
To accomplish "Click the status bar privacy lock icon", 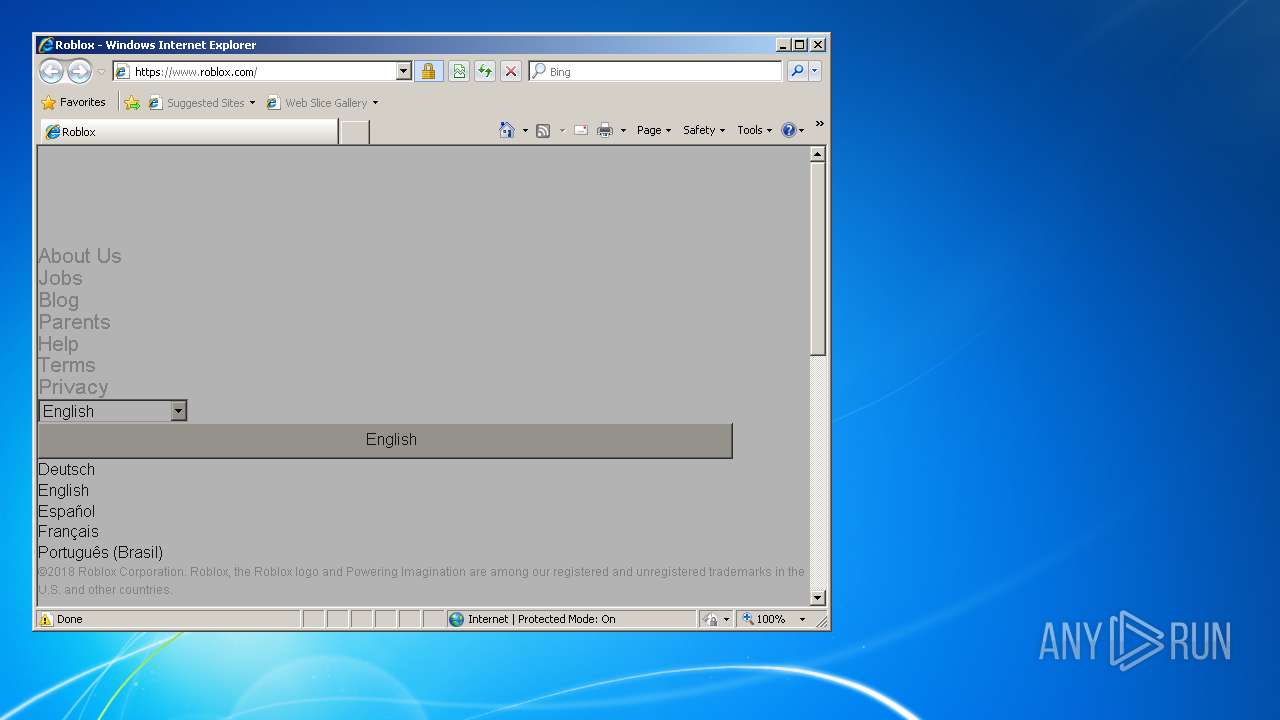I will 711,619.
